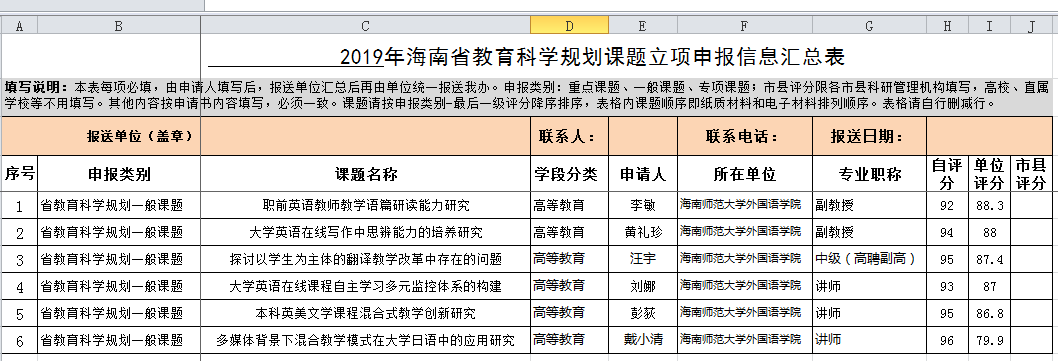This screenshot has height=361, width=1058.
Task: Select the 课题名称 column heading cell
Action: (x=366, y=174)
